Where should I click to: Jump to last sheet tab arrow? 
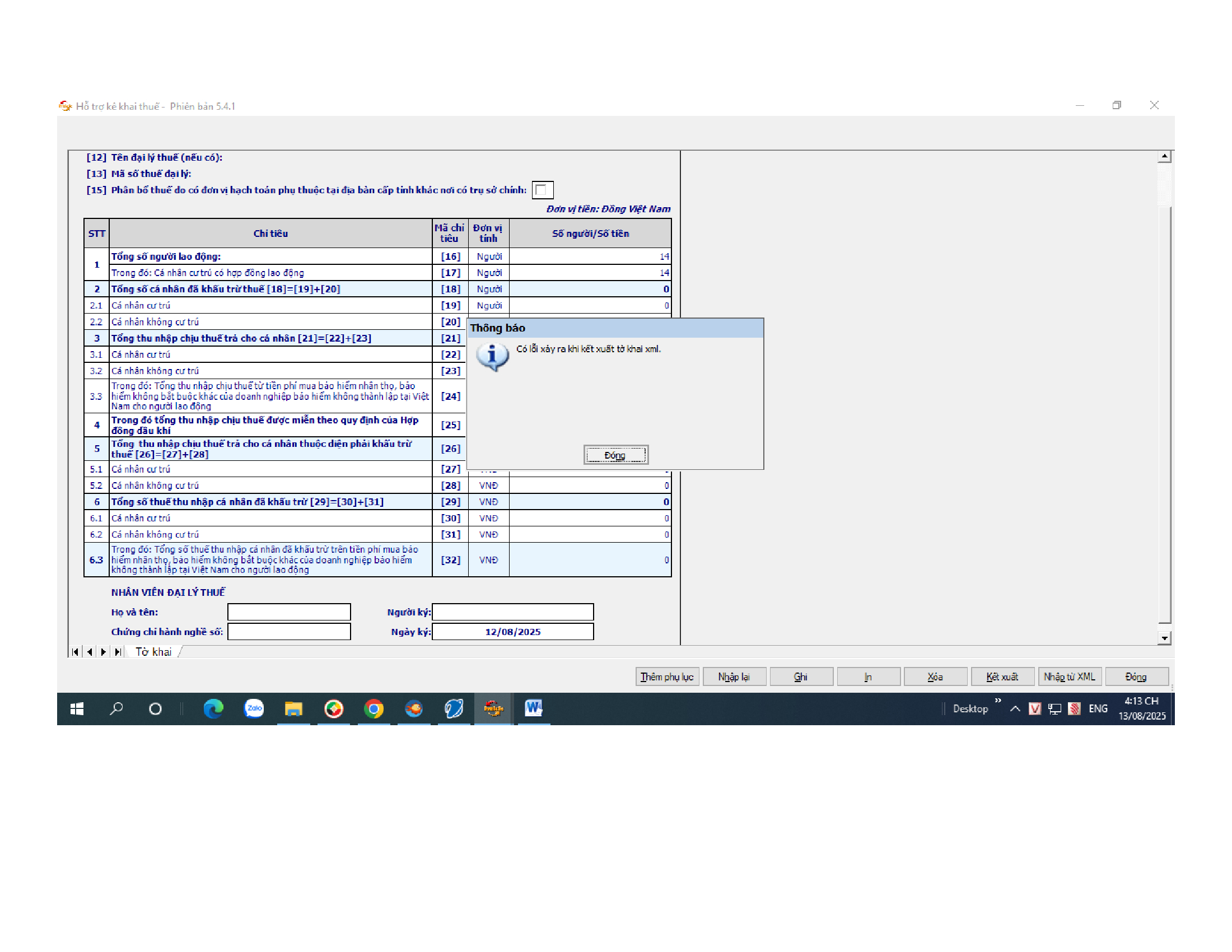tap(118, 652)
